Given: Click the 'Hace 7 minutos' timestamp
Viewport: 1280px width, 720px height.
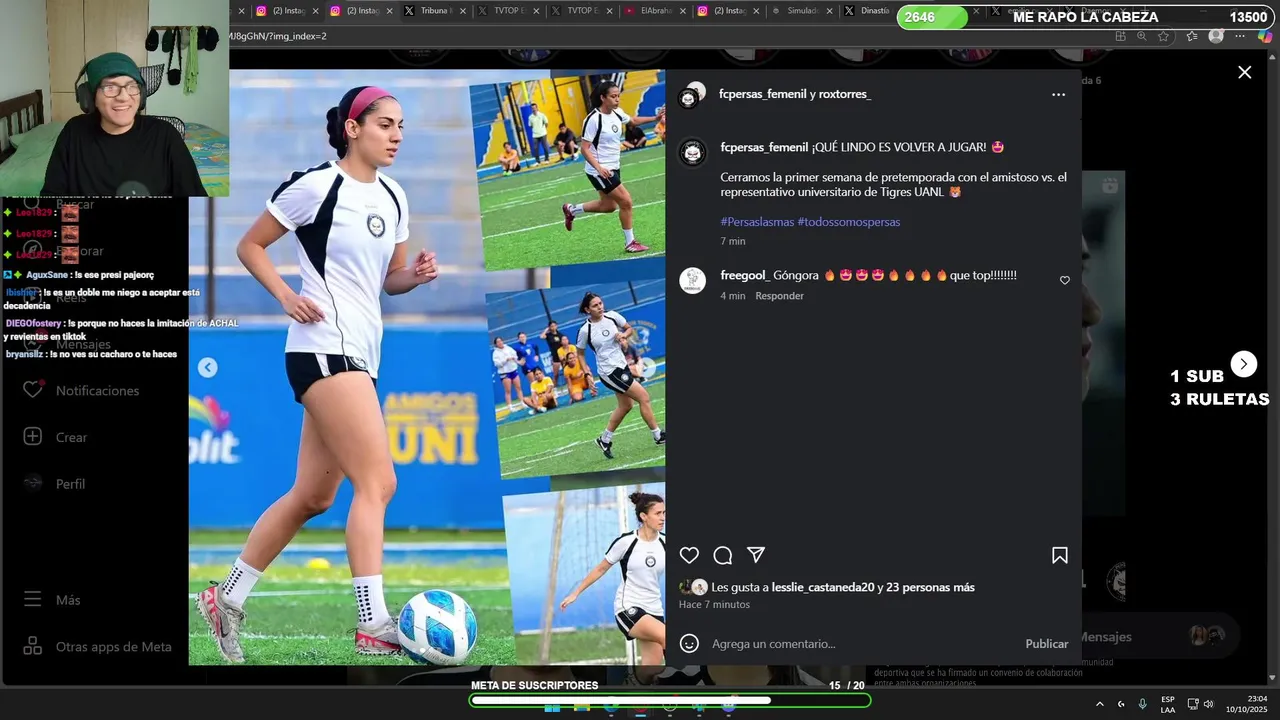Looking at the screenshot, I should click(x=714, y=604).
